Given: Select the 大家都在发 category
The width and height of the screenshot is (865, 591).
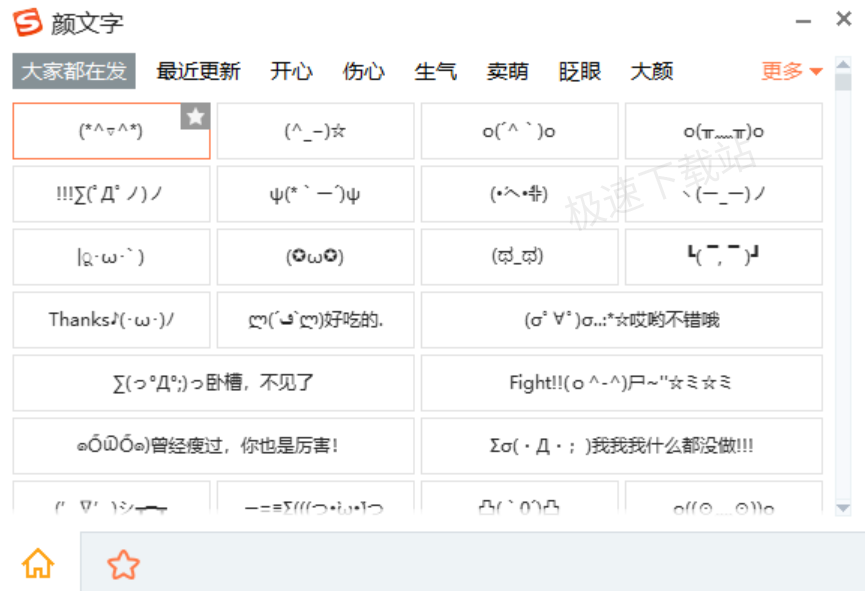Looking at the screenshot, I should point(73,71).
